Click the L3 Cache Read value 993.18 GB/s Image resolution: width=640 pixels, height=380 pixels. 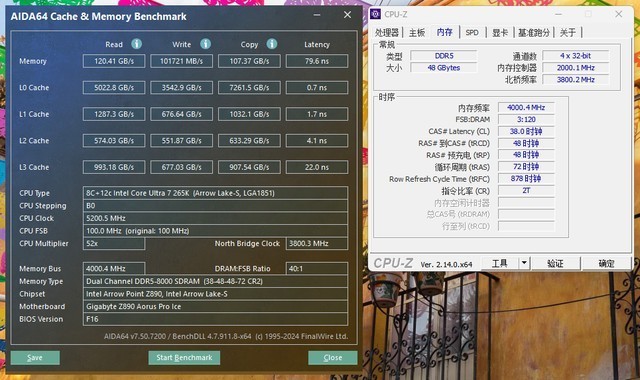(114, 167)
